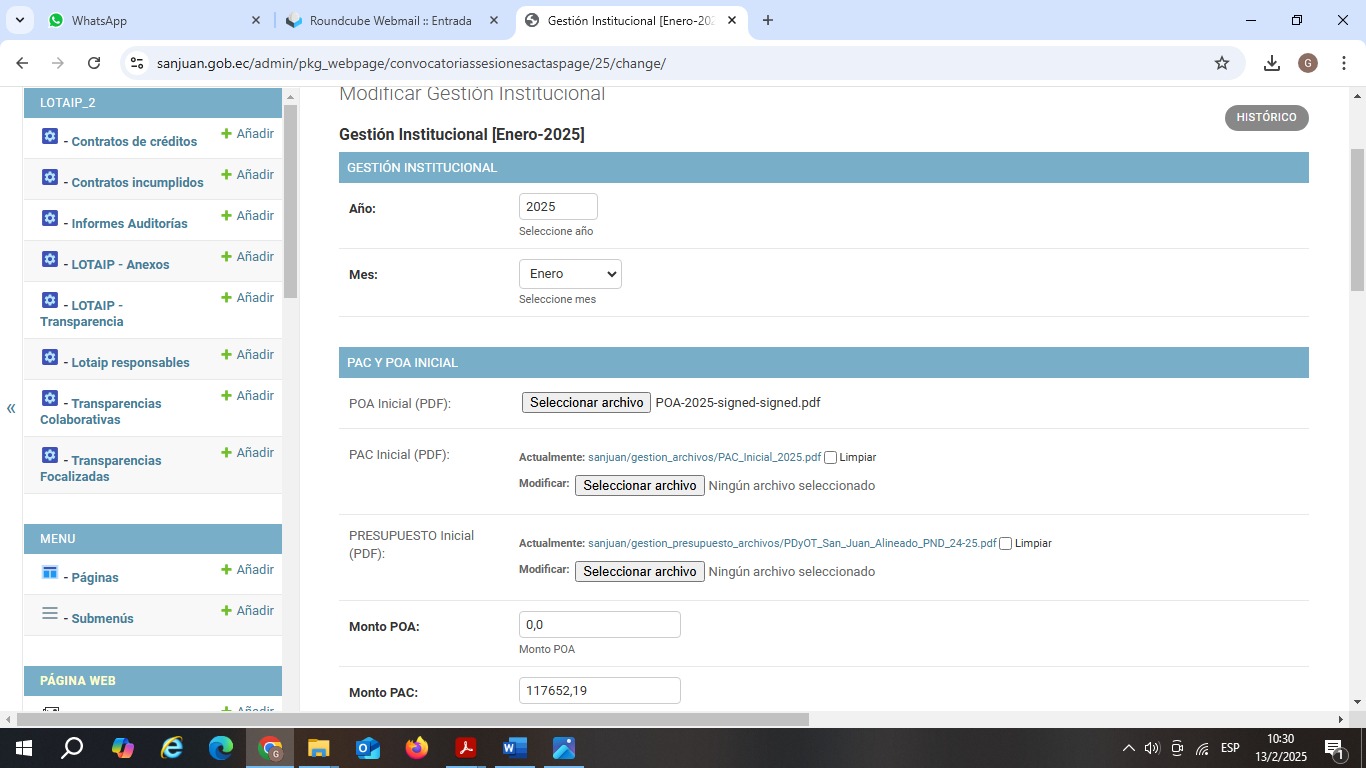
Task: Click the Submenús hamburger icon
Action: [50, 613]
